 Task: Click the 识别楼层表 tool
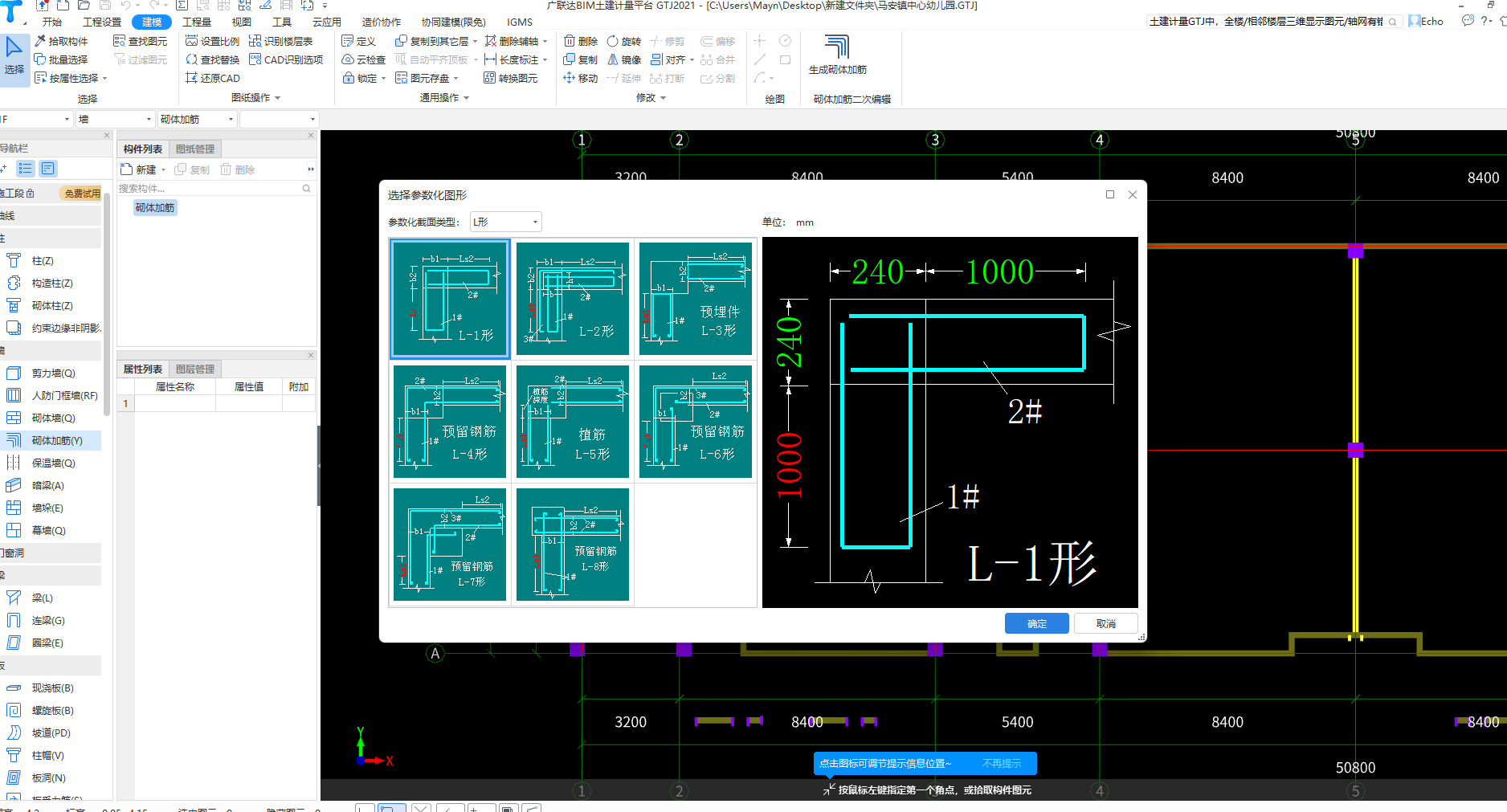(280, 41)
